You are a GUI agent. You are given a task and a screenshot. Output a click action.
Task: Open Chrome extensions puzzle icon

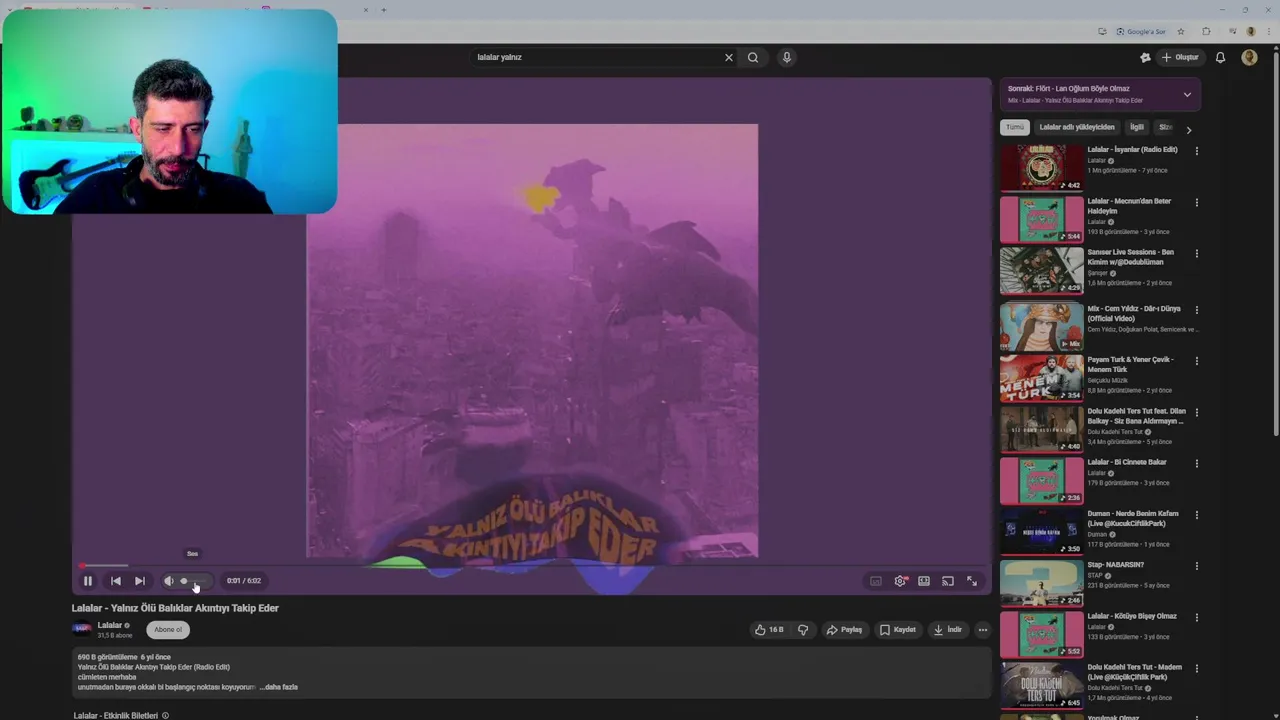tap(1206, 32)
